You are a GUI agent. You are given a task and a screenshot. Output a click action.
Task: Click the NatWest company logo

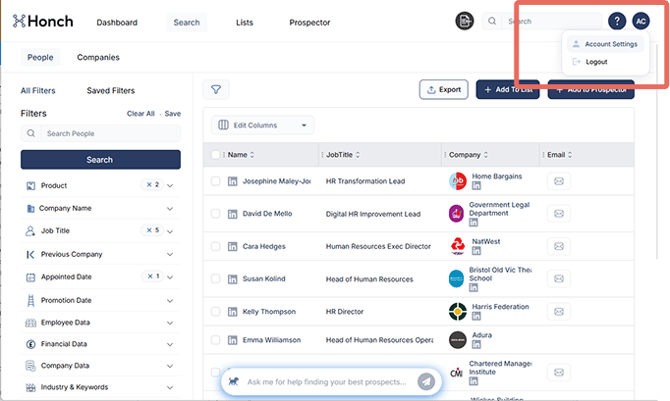(458, 246)
